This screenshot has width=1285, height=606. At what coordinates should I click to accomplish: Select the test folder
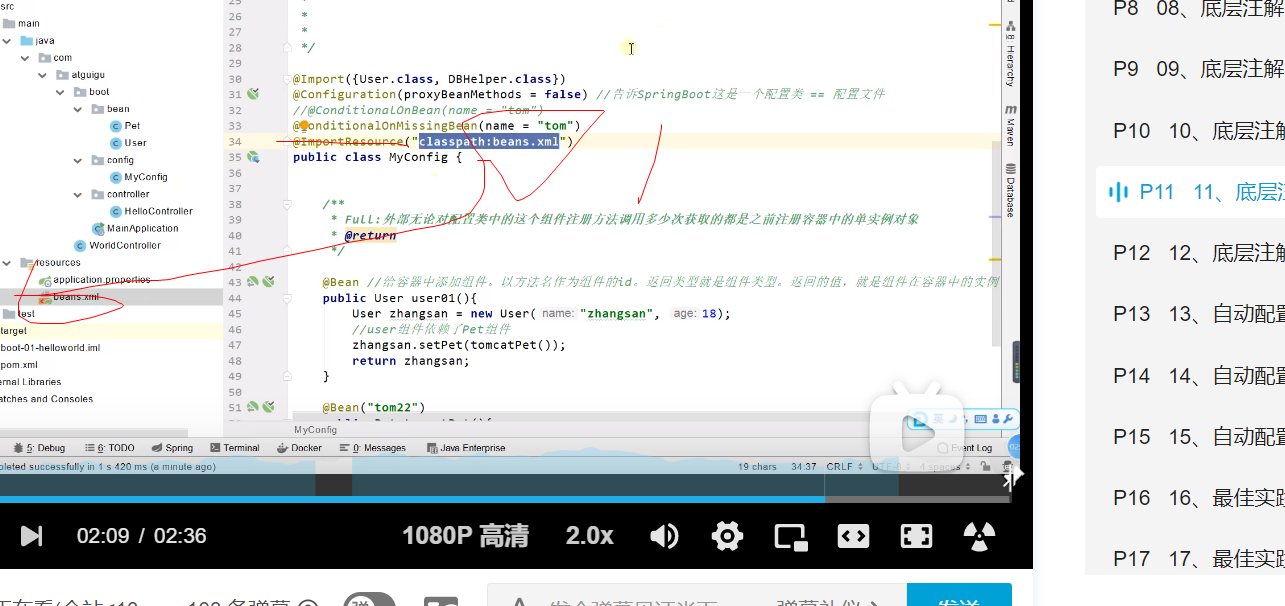tap(27, 314)
